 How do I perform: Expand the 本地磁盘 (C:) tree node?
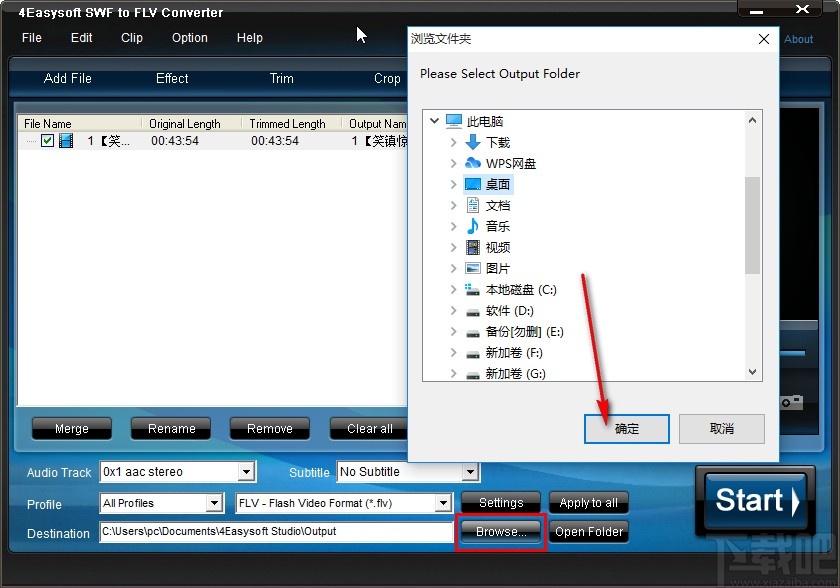[x=454, y=289]
